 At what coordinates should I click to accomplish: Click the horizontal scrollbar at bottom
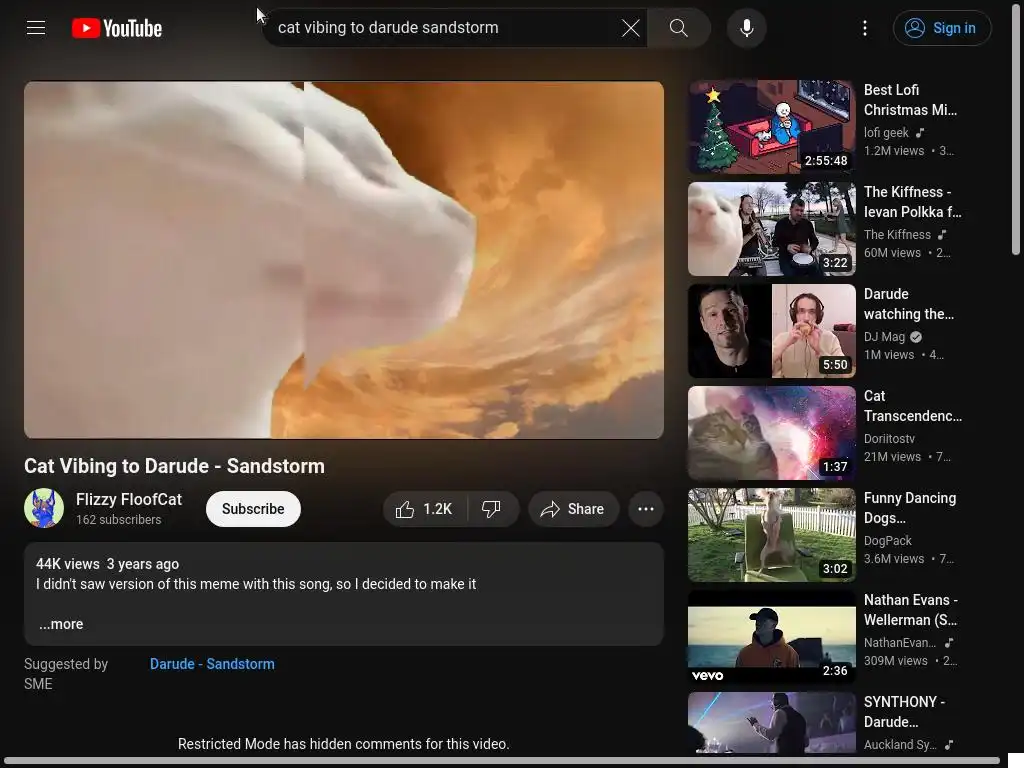pyautogui.click(x=502, y=761)
